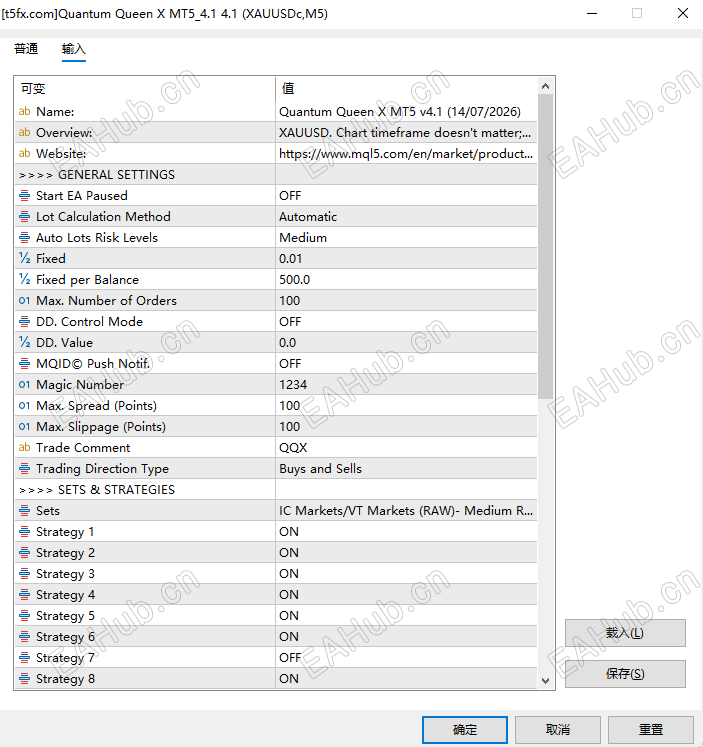Close the Quantum Queen X dialog window
This screenshot has height=747, width=703.
(x=683, y=13)
